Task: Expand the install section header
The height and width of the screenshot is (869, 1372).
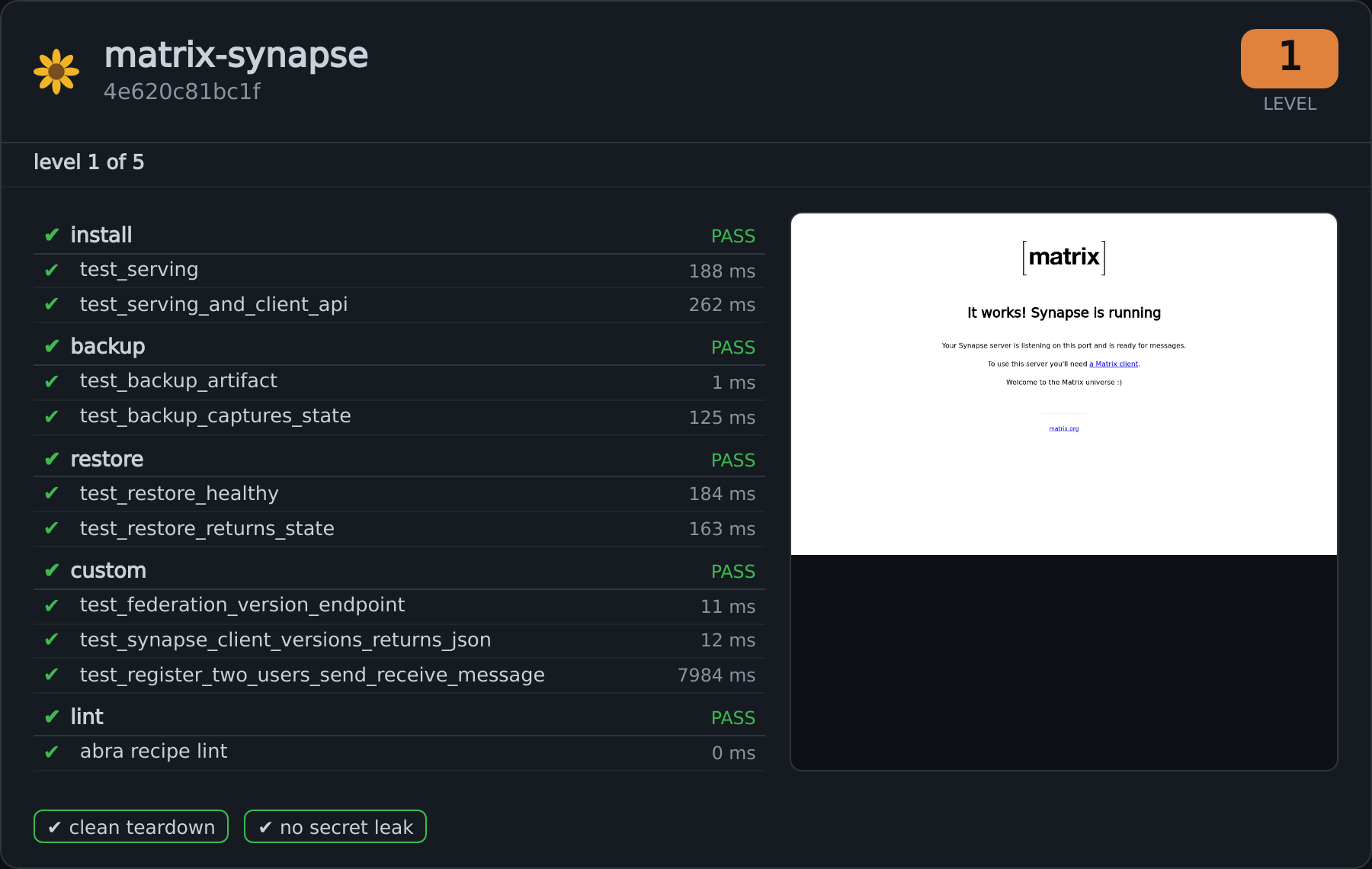Action: coord(399,235)
